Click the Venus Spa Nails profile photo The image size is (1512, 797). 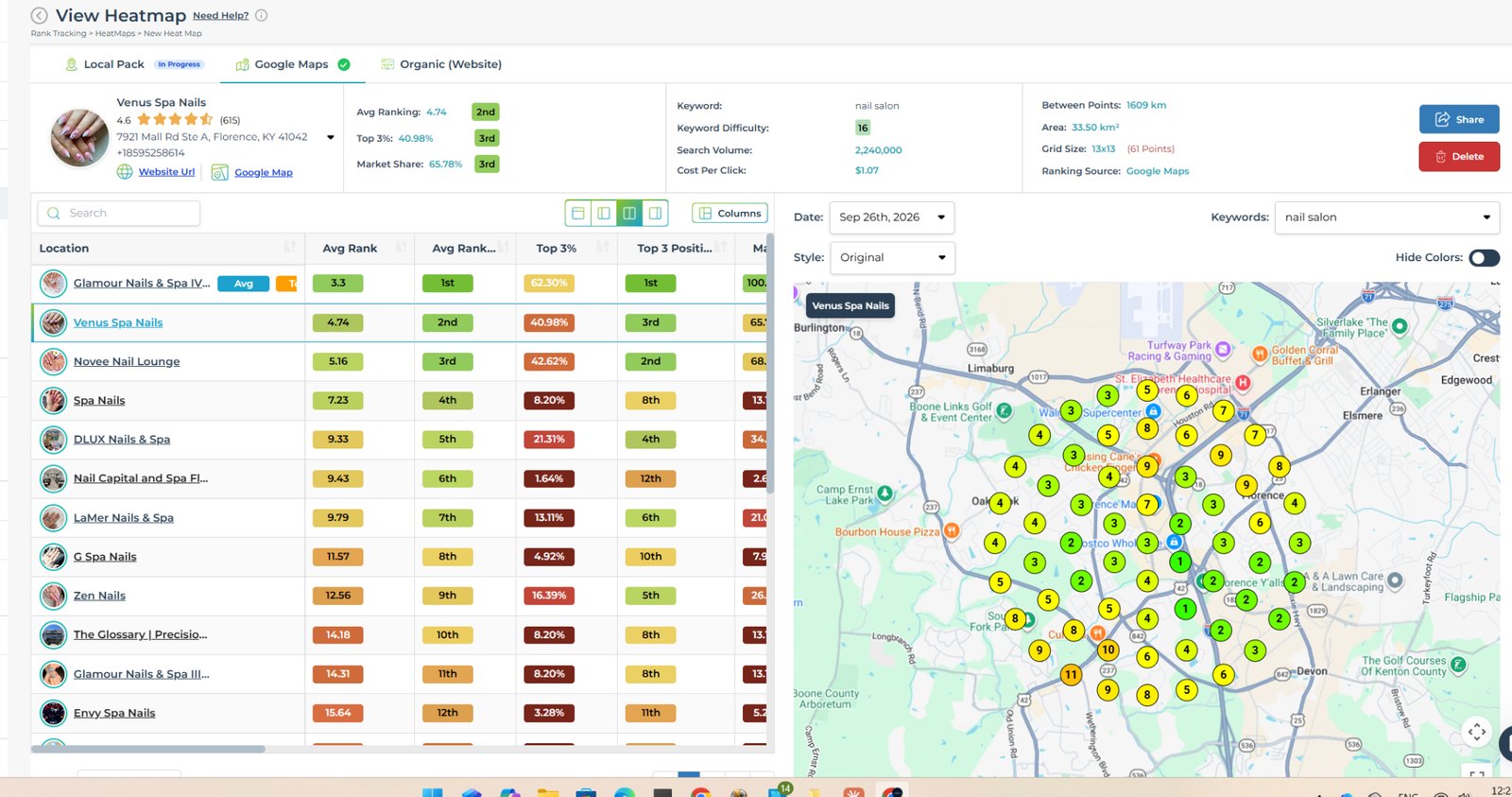(x=79, y=137)
